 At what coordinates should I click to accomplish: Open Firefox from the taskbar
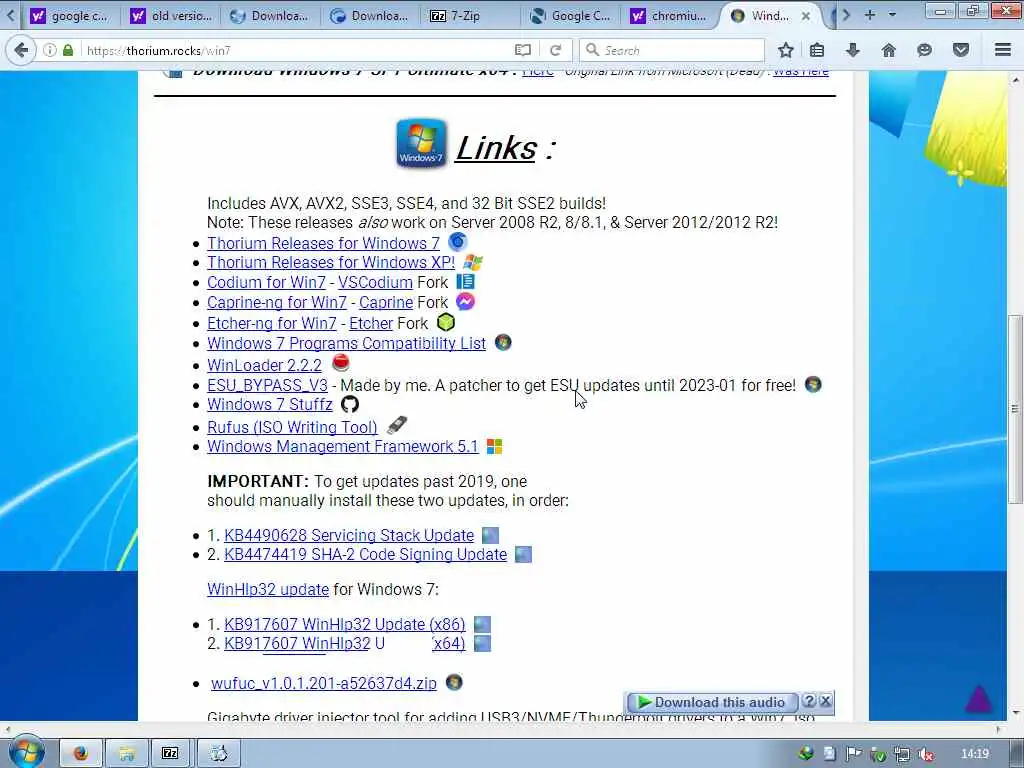coord(81,753)
